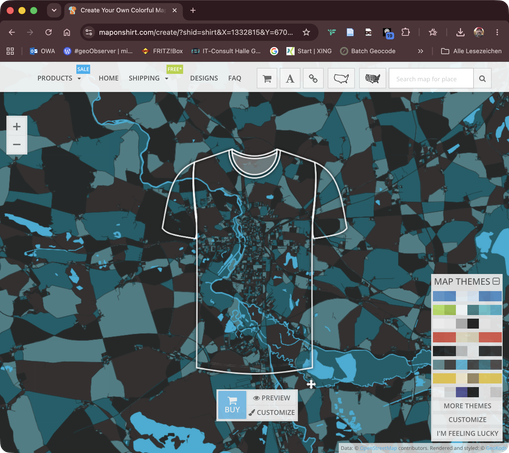Open the shopping cart icon in toolbar
The width and height of the screenshot is (509, 453).
(267, 79)
